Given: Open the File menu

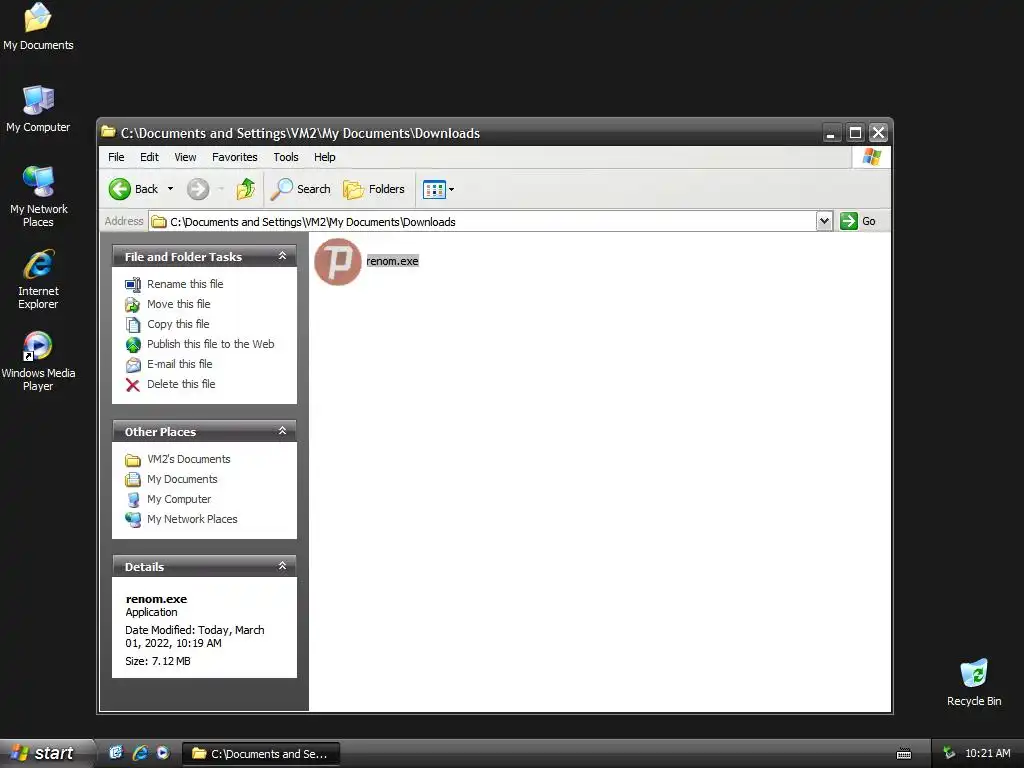Looking at the screenshot, I should click(x=116, y=157).
